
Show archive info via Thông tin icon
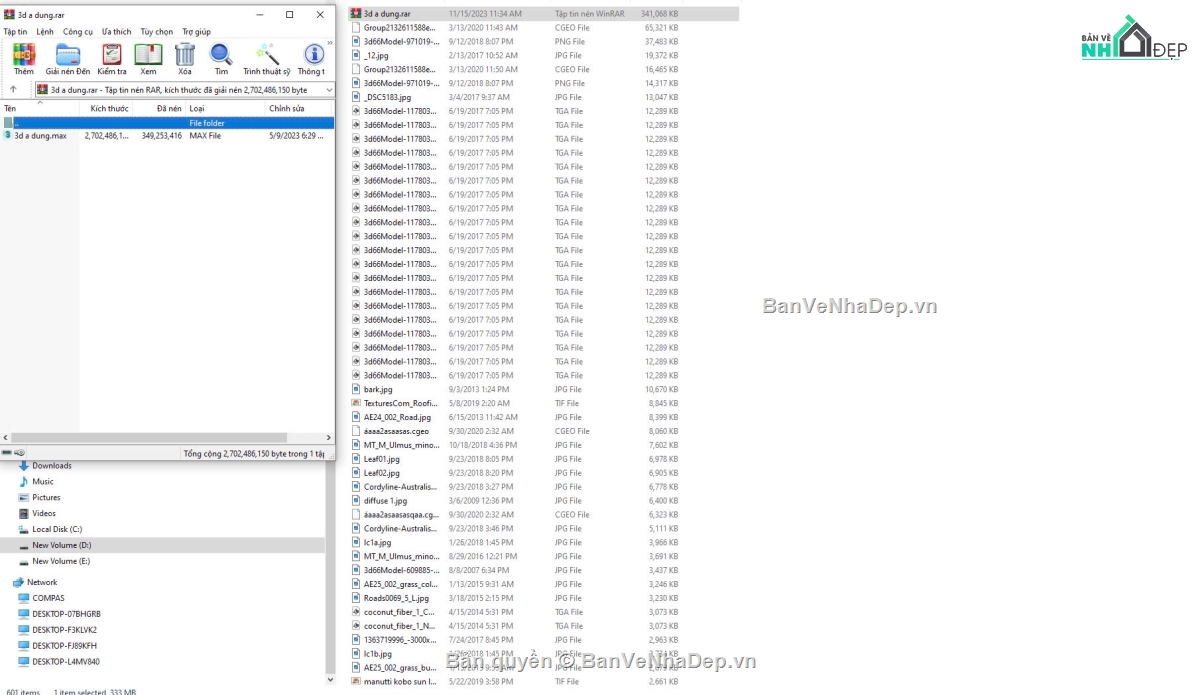(x=312, y=58)
